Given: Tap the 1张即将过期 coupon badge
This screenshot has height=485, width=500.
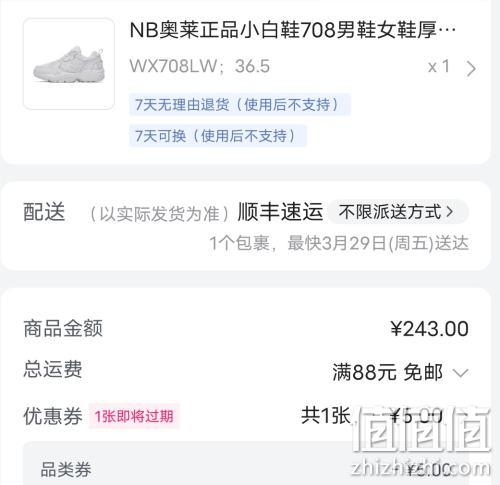Looking at the screenshot, I should tap(134, 416).
